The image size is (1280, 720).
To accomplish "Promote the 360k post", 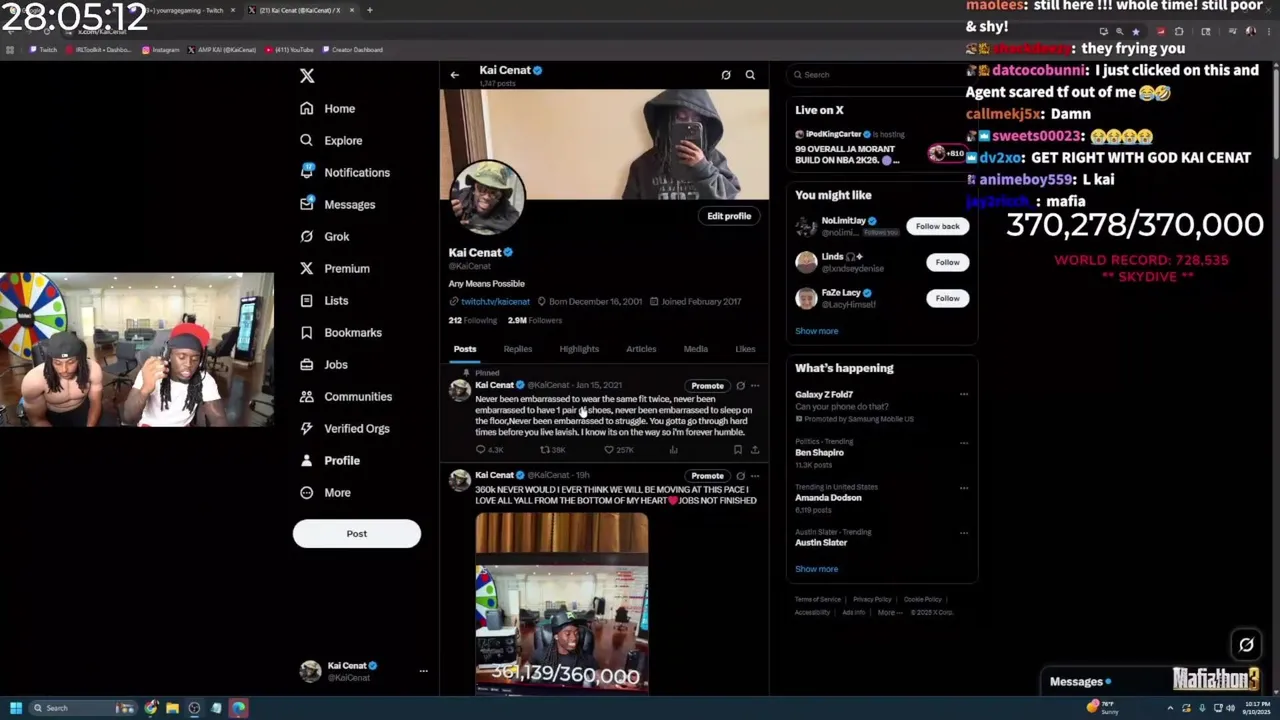I will click(x=707, y=476).
